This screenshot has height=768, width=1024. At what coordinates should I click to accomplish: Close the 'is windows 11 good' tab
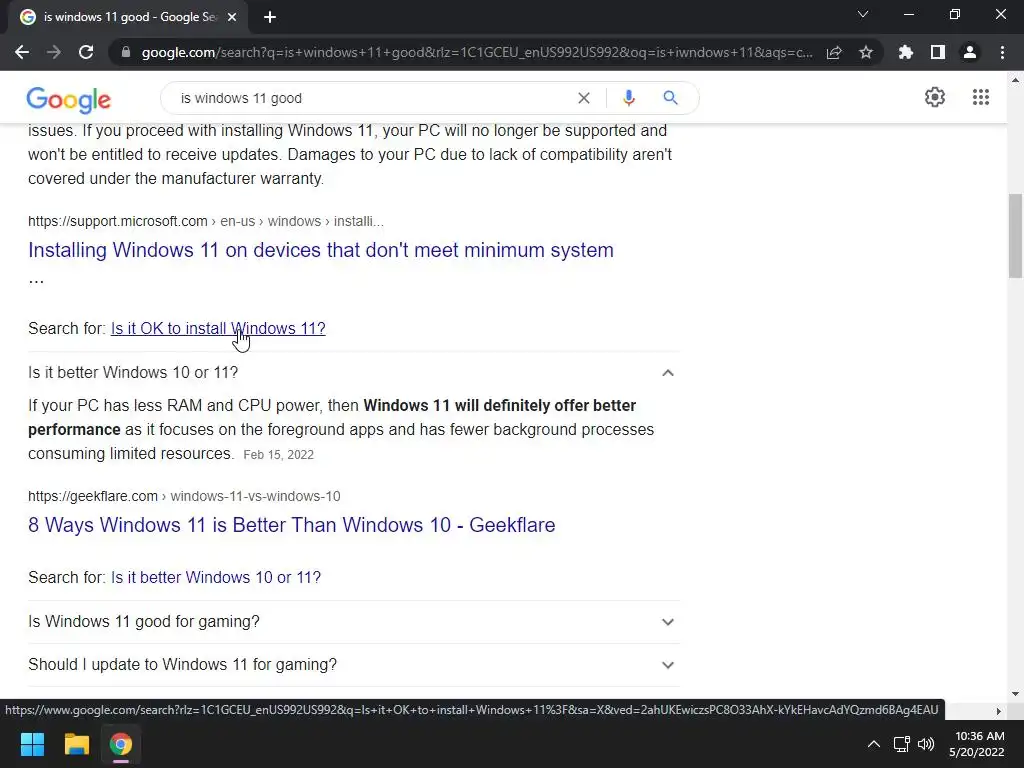pyautogui.click(x=232, y=18)
